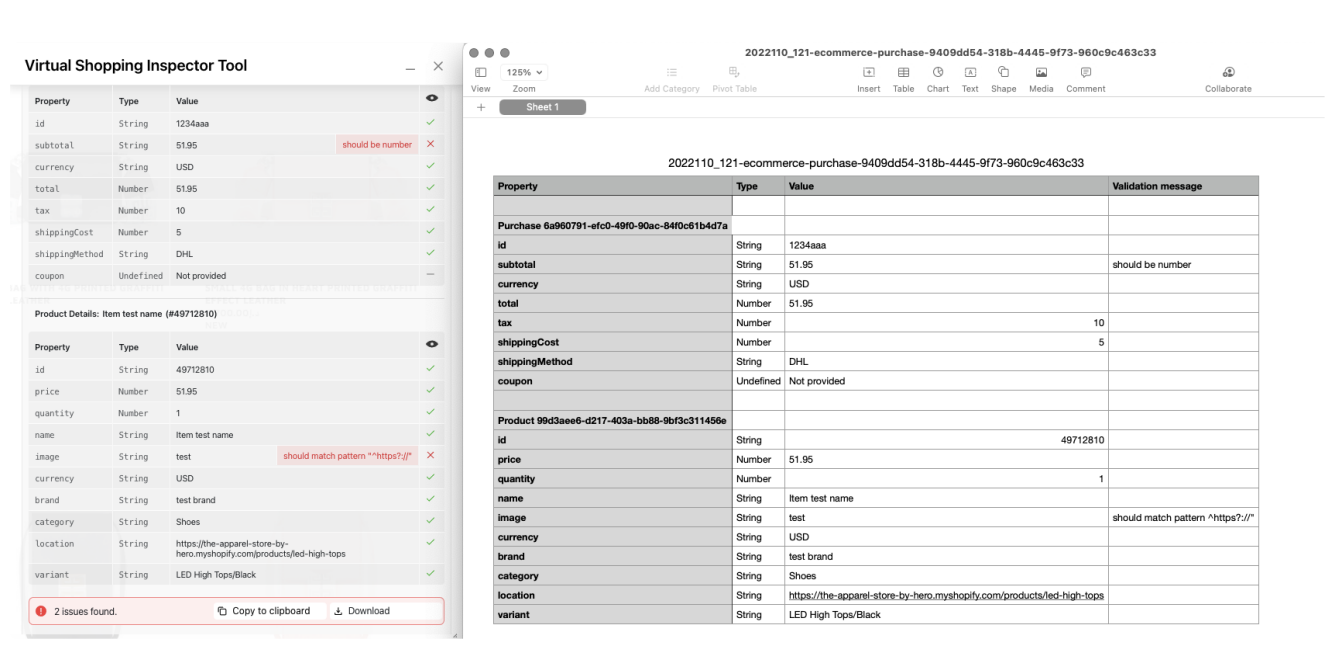This screenshot has width=1336, height=650.
Task: Select the 'DHL' cell in the Numbers table
Action: (946, 362)
